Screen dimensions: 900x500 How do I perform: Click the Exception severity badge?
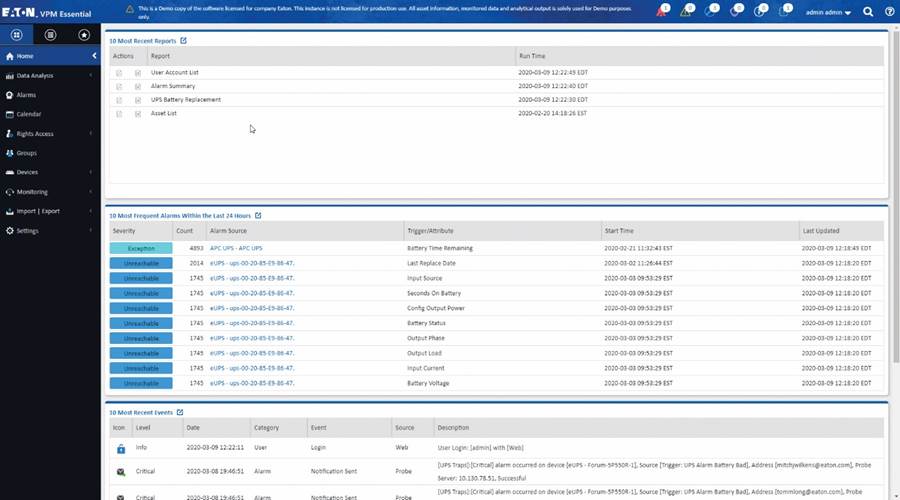click(141, 248)
